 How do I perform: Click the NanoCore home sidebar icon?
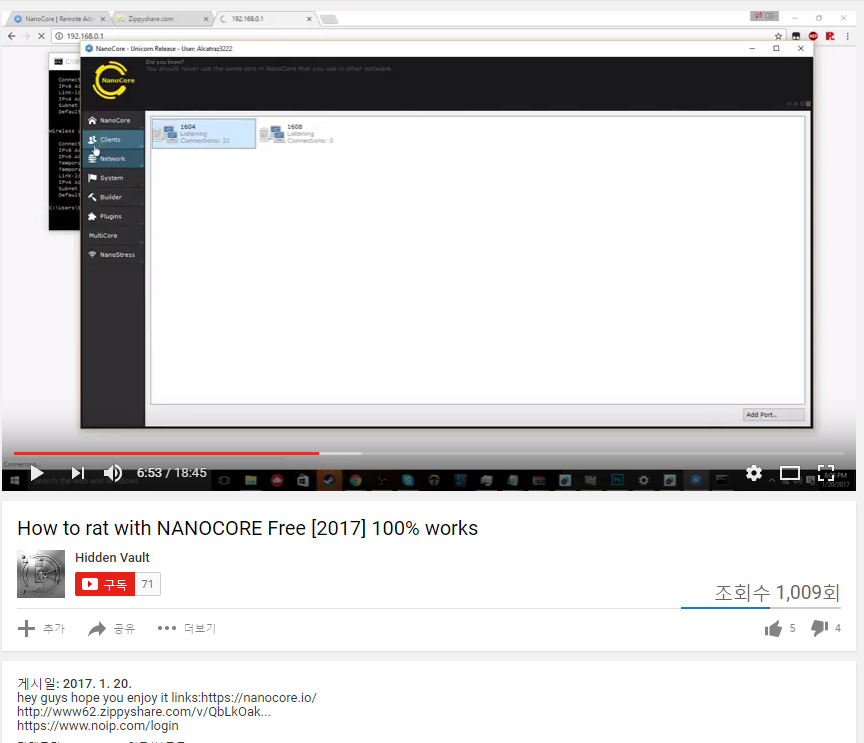click(92, 120)
